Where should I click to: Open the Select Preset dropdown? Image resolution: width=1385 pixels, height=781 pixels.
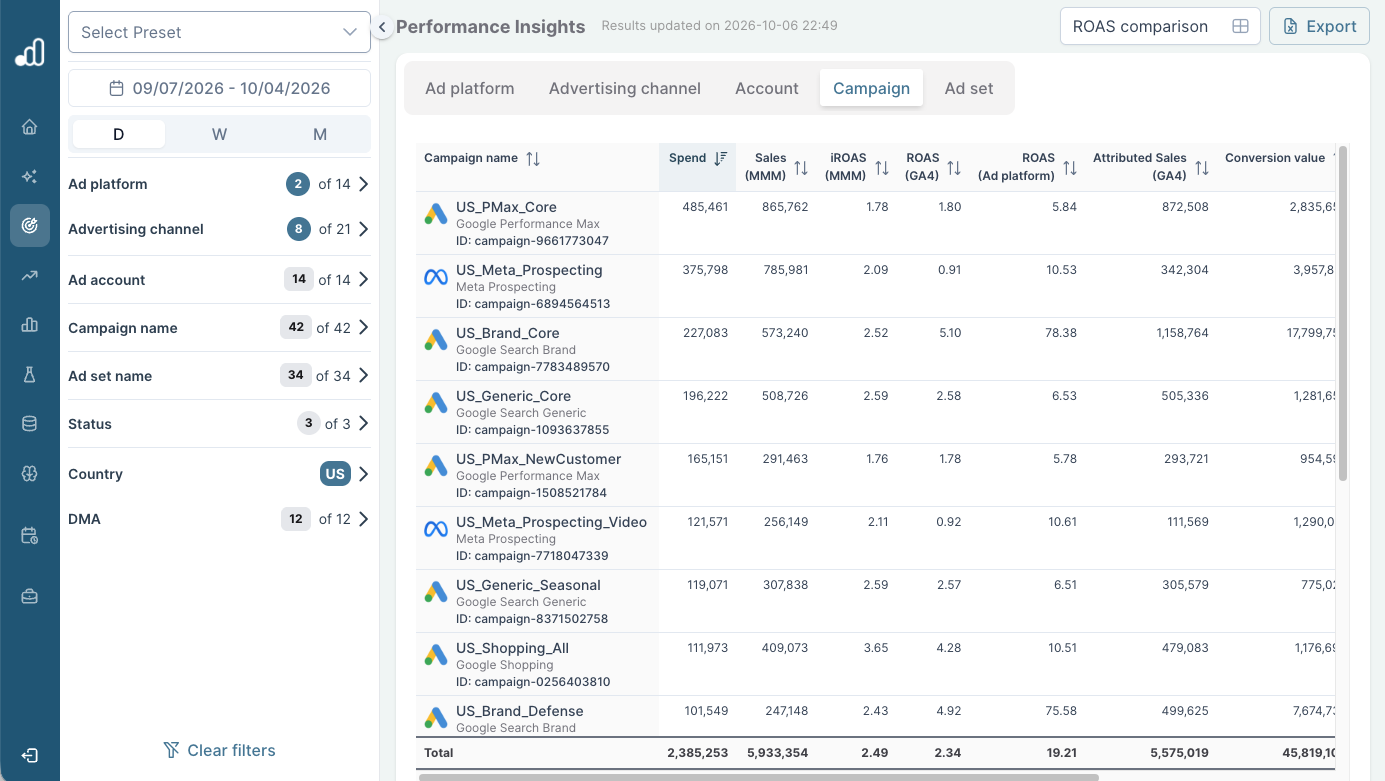tap(219, 32)
